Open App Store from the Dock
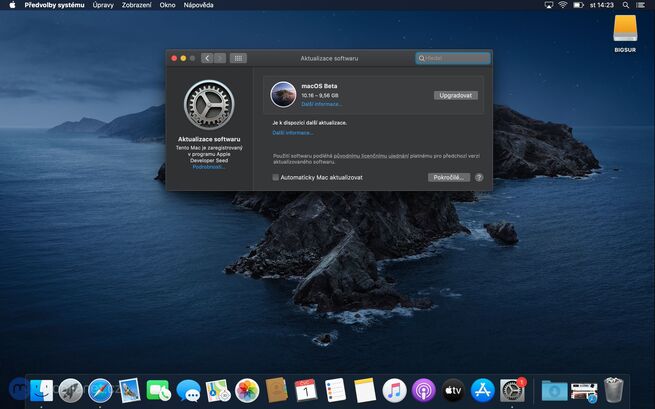 482,391
